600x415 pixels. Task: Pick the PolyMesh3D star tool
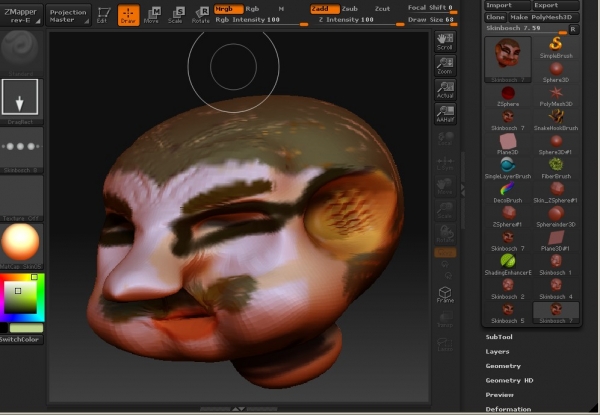556,96
